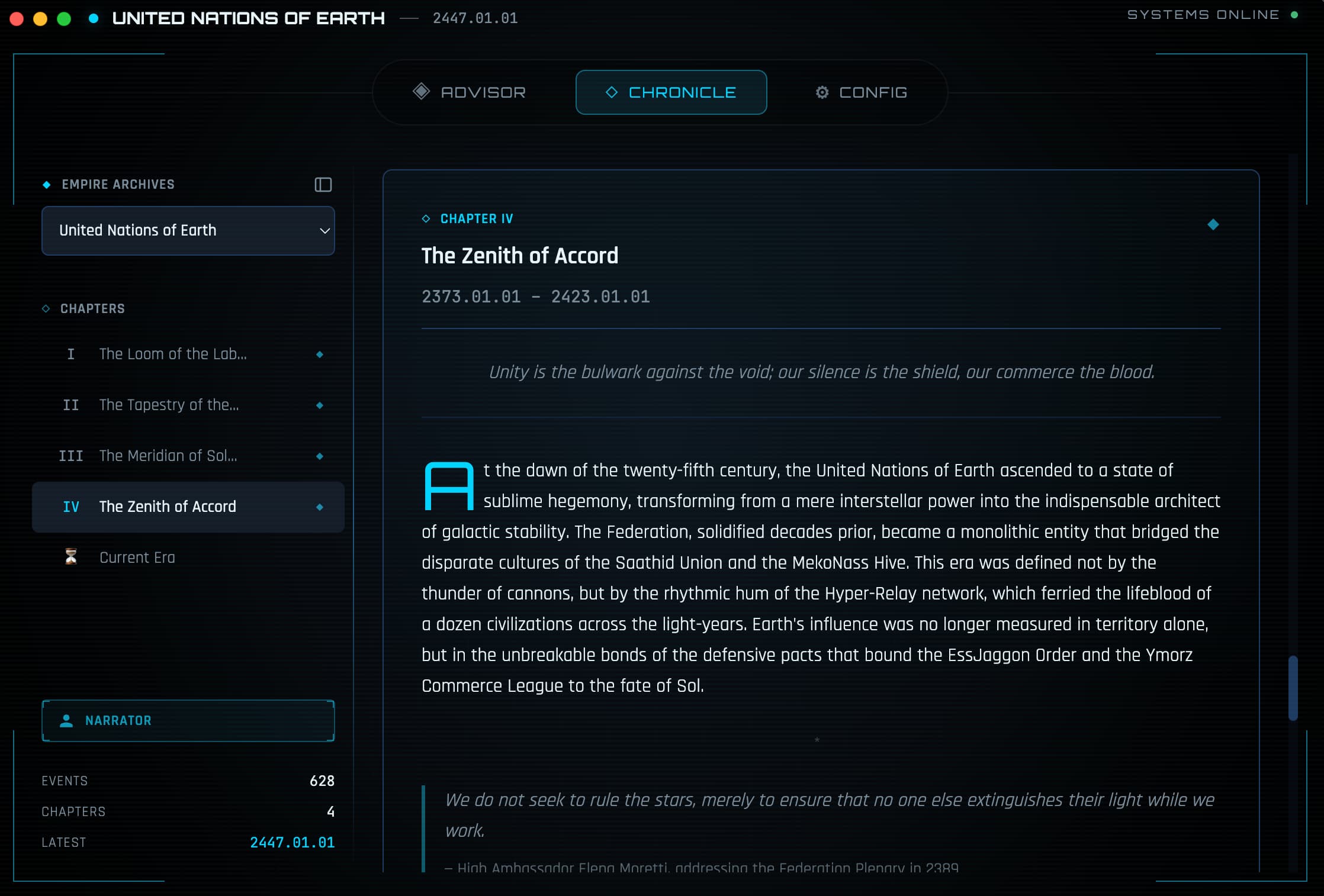Toggle the marker beside The Loom of the Lab
Screen dimensions: 1324x896
pos(320,354)
